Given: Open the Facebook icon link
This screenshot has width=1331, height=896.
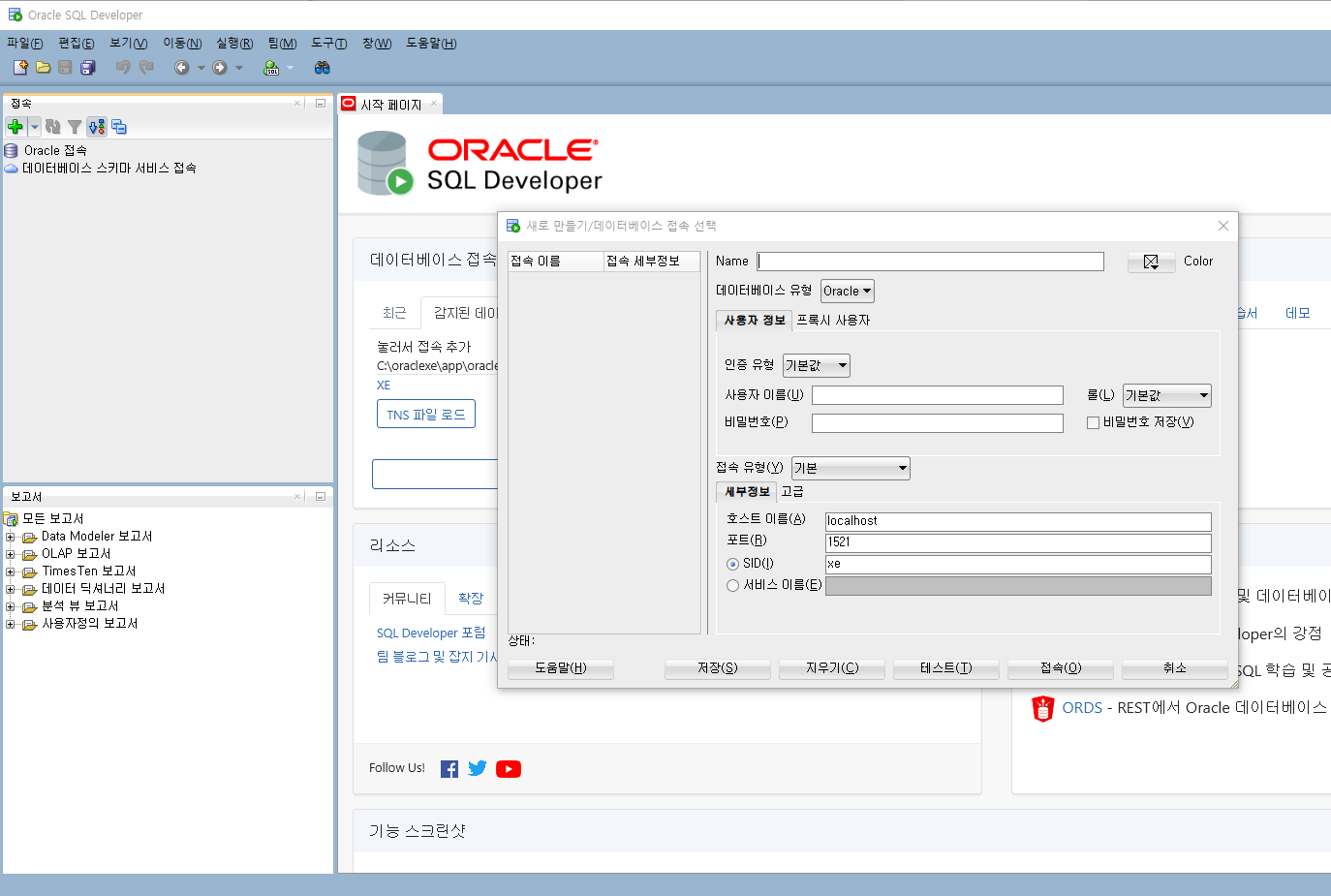Looking at the screenshot, I should click(449, 769).
